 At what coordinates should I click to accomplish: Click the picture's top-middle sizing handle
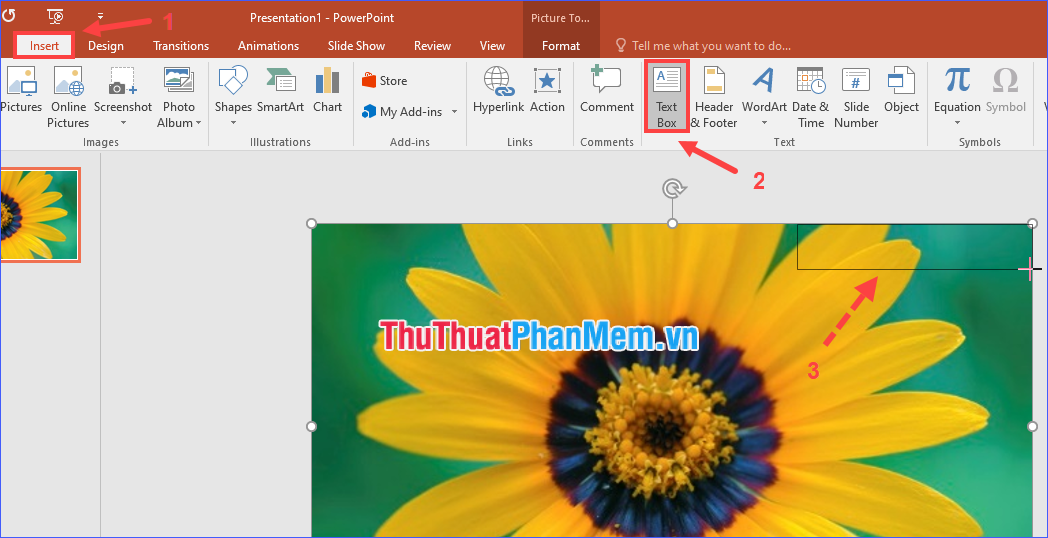click(x=672, y=223)
